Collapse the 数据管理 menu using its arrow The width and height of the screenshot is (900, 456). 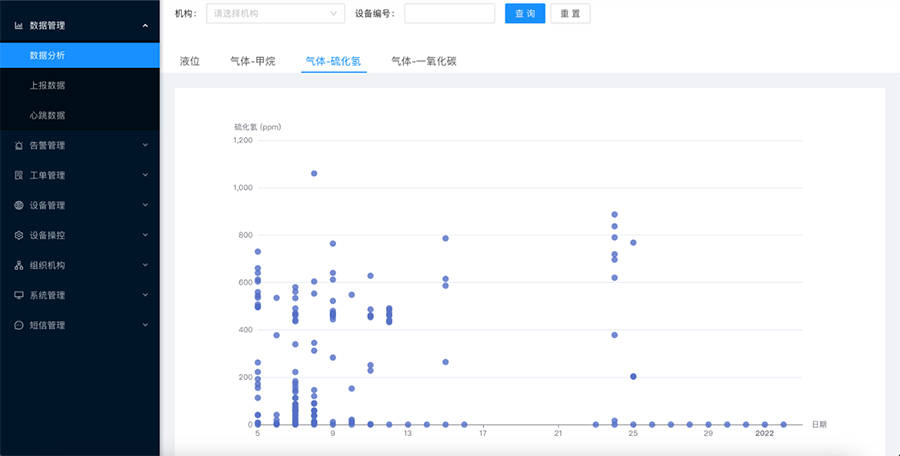coord(145,25)
